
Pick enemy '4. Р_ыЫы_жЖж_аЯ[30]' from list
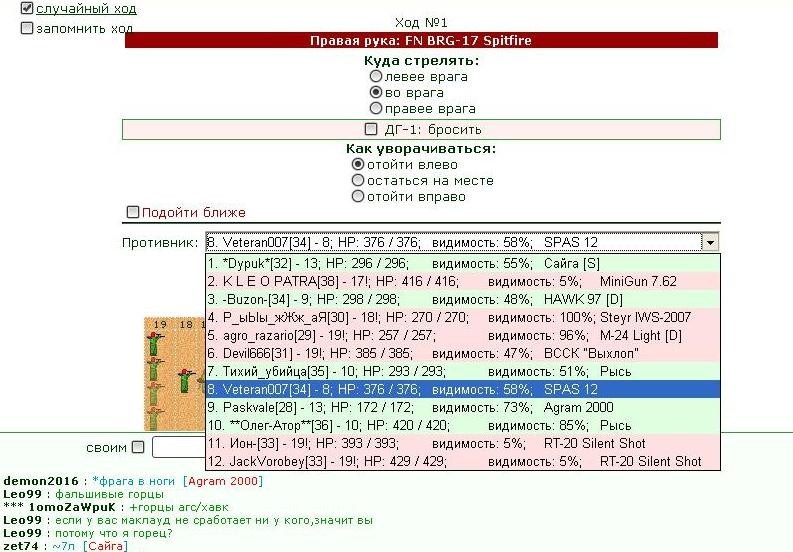(x=463, y=318)
